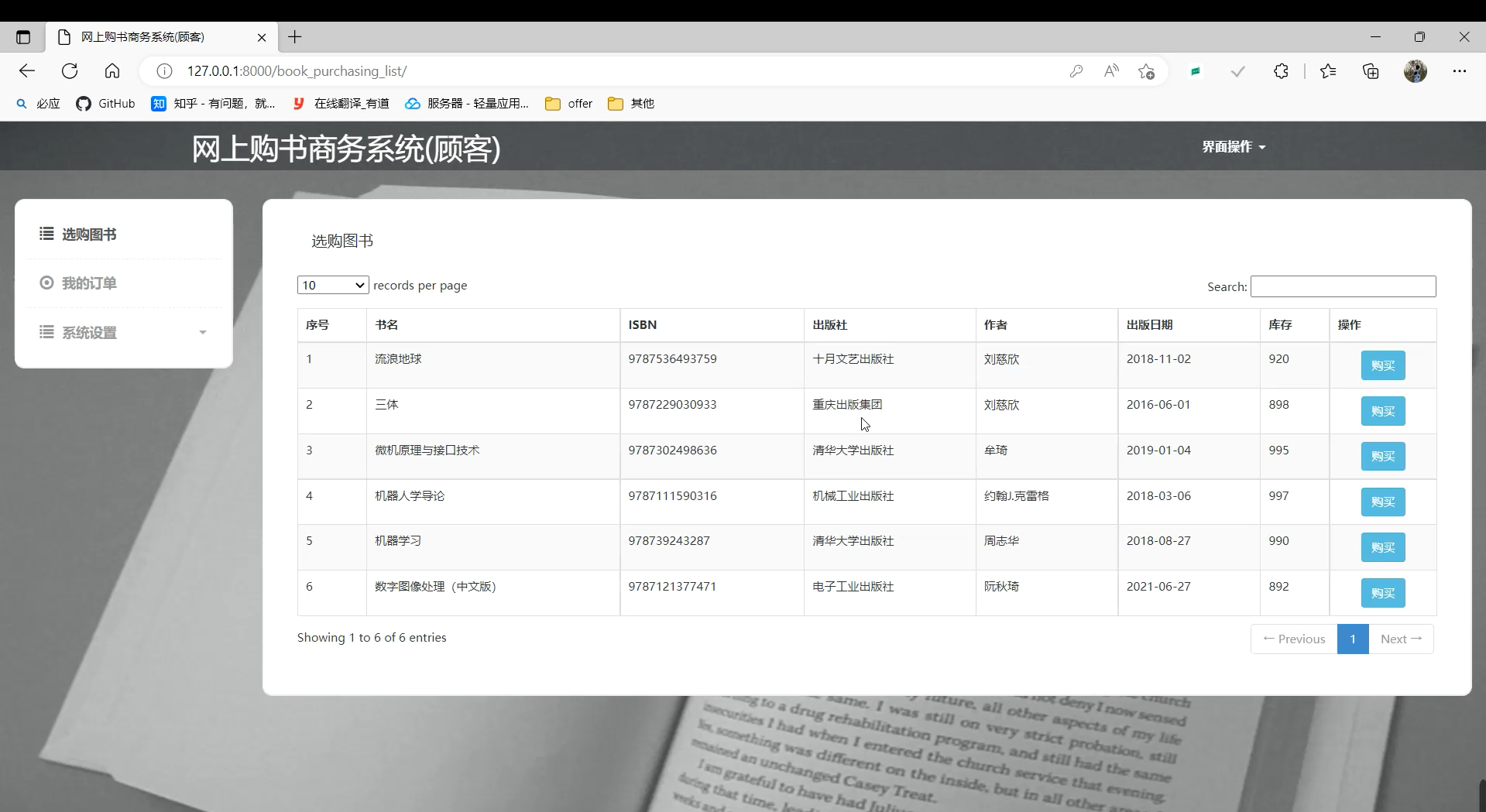Click the browser back arrow
This screenshot has height=812, width=1486.
(x=27, y=71)
